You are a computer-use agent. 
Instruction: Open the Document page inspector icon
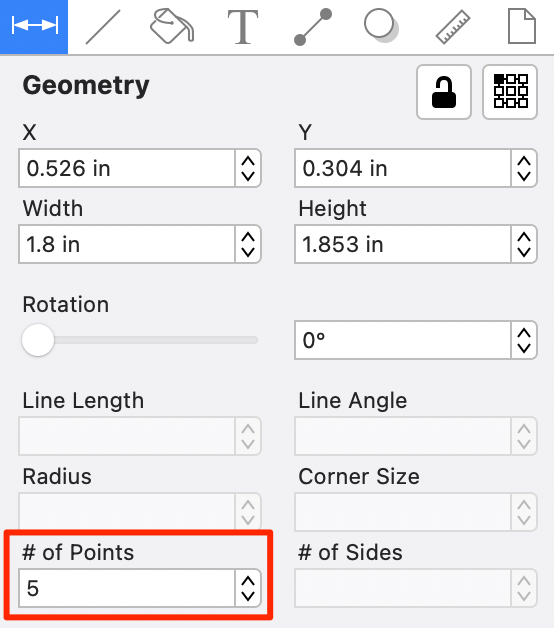pos(522,27)
